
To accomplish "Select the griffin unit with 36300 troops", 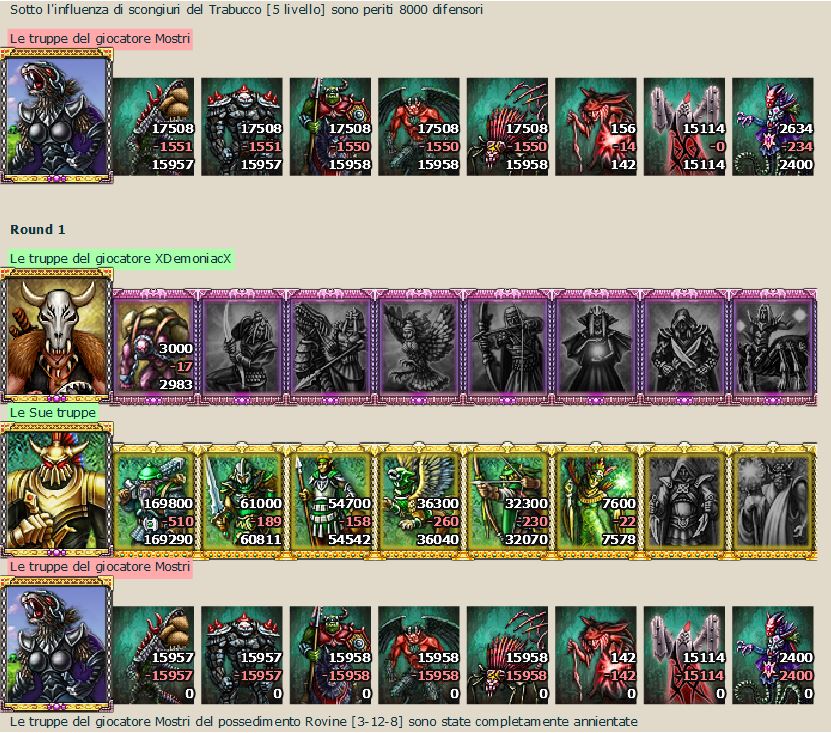I will [419, 502].
